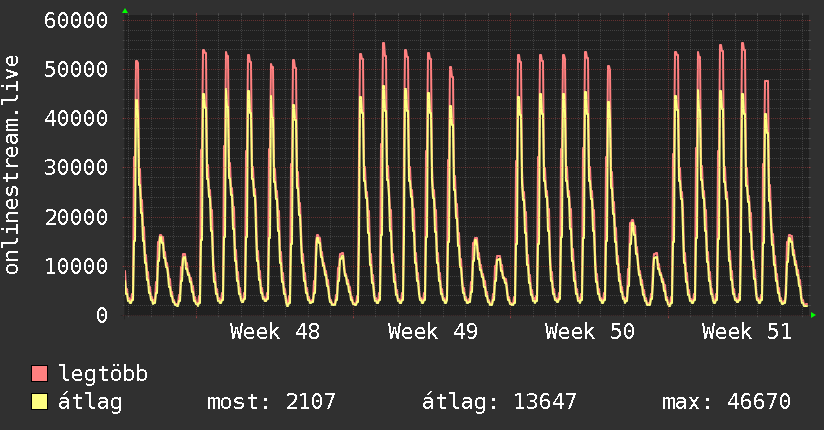Click the 50000 y-axis label
This screenshot has width=824, height=430.
point(76,69)
